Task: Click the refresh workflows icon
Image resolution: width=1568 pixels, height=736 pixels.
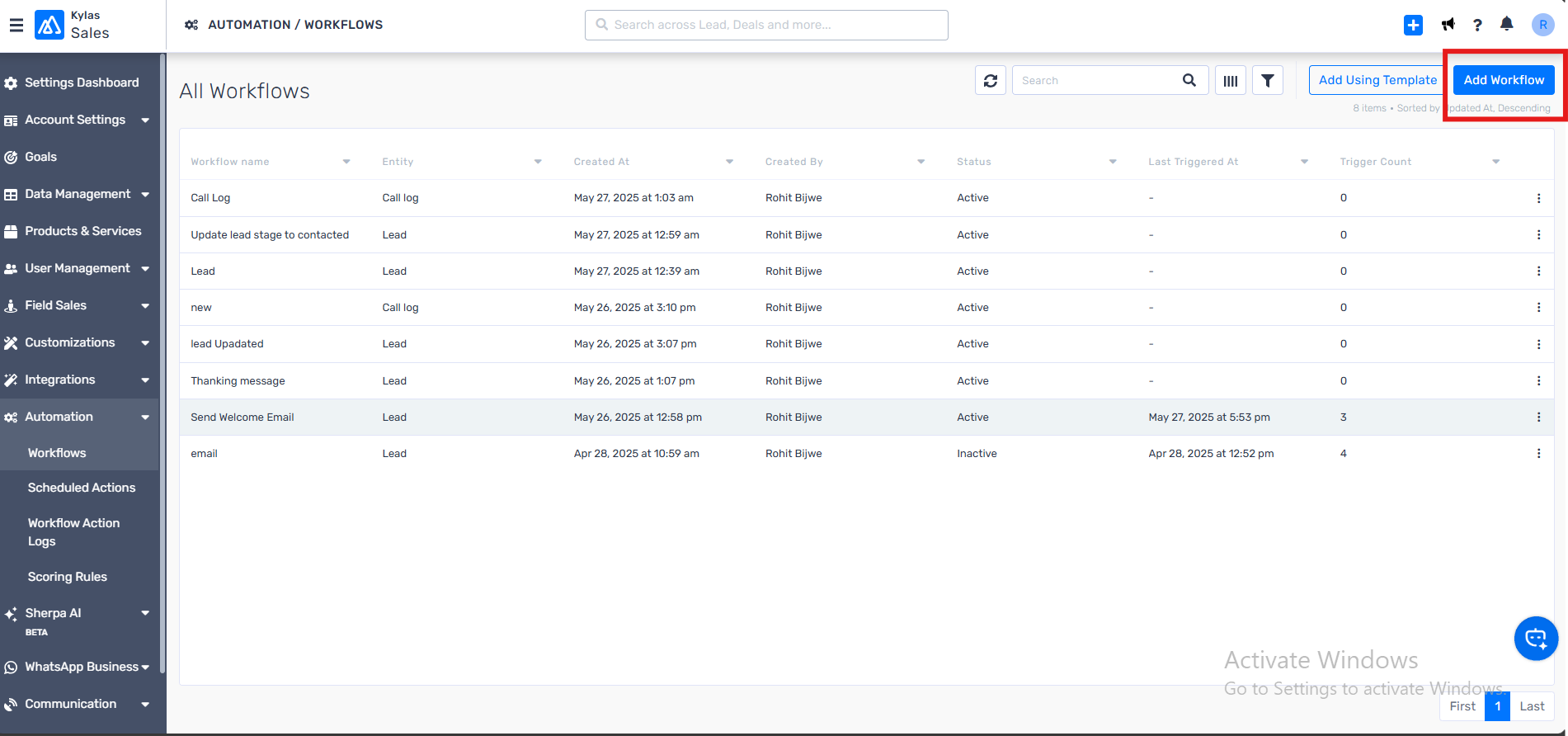Action: [x=990, y=81]
